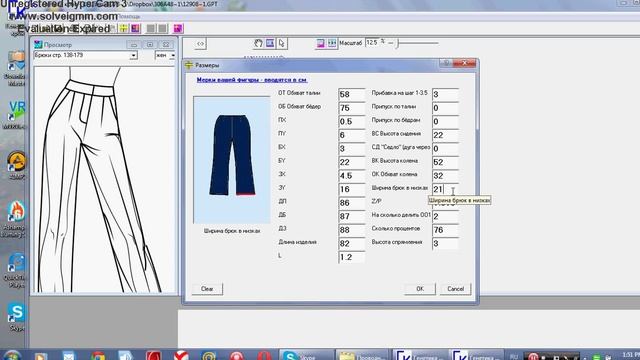
Task: Click the multicolored icon next to yellow cross
Action: [x=136, y=28]
